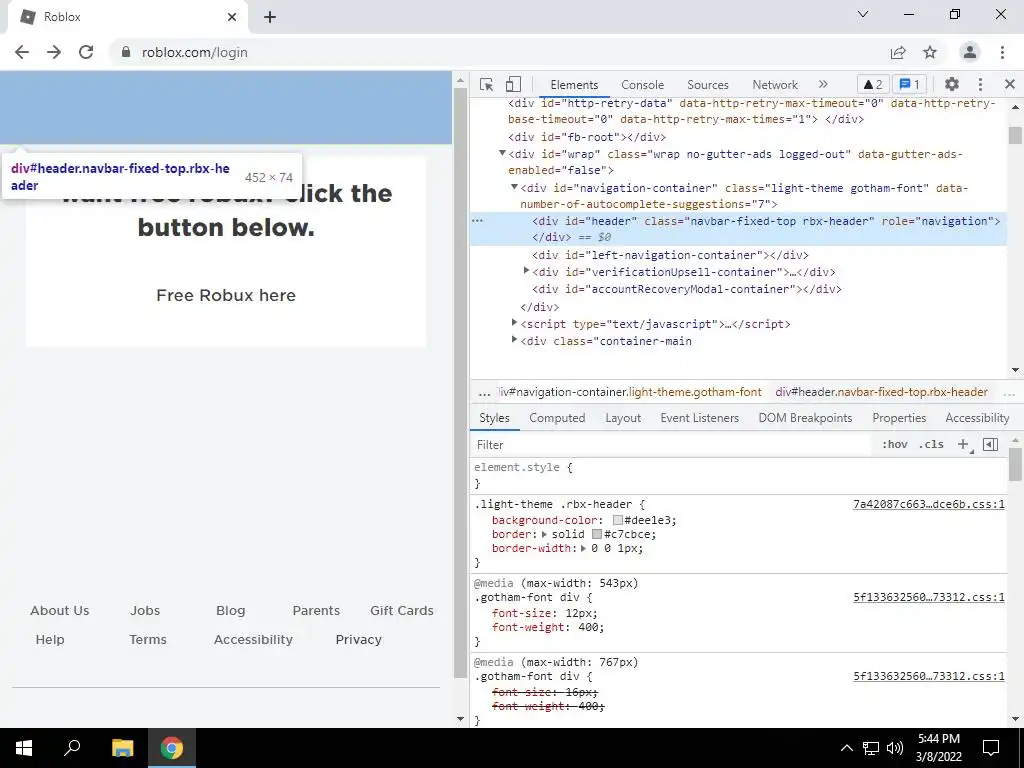The height and width of the screenshot is (768, 1024).
Task: Click breadcrumb div#header.navbar-fixed-top.rbx-header
Action: [x=881, y=392]
